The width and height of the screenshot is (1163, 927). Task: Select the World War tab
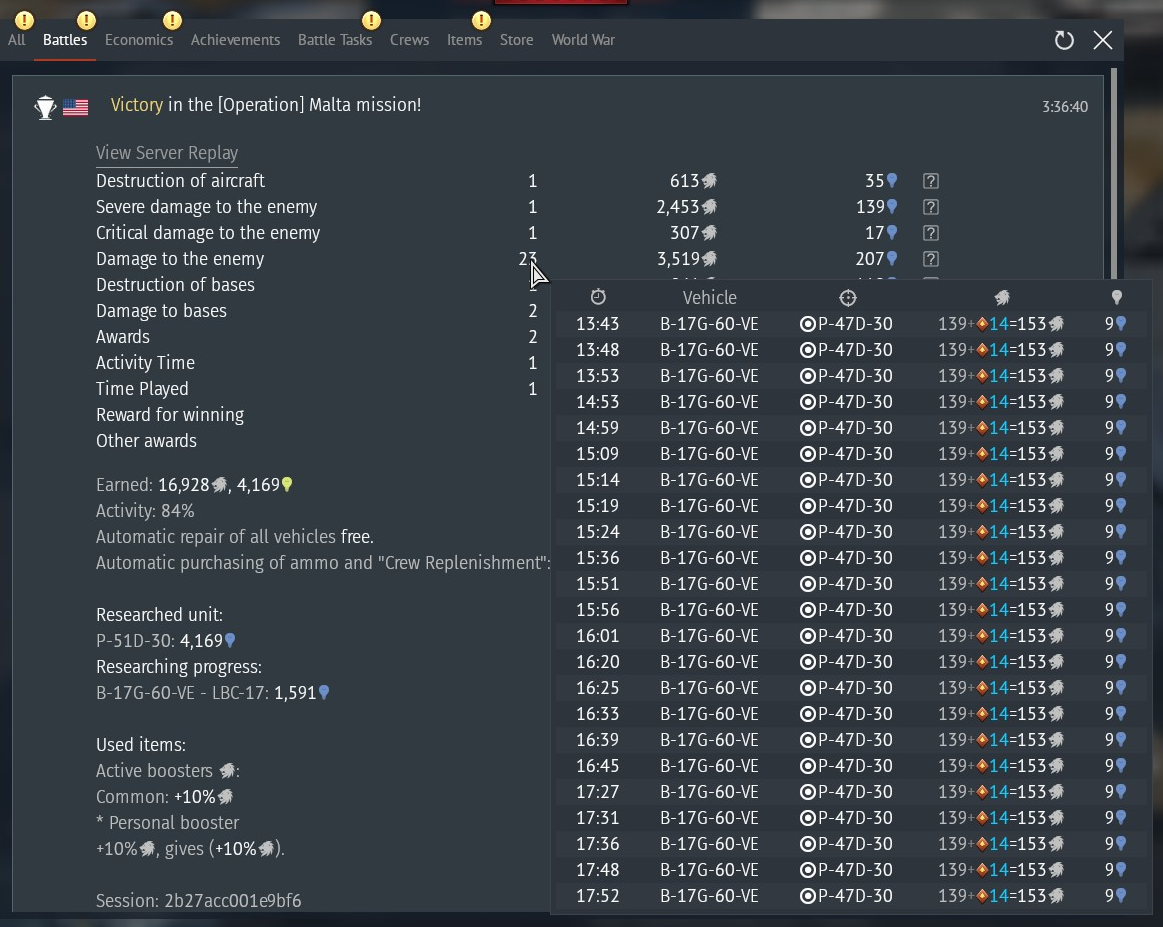pyautogui.click(x=583, y=40)
